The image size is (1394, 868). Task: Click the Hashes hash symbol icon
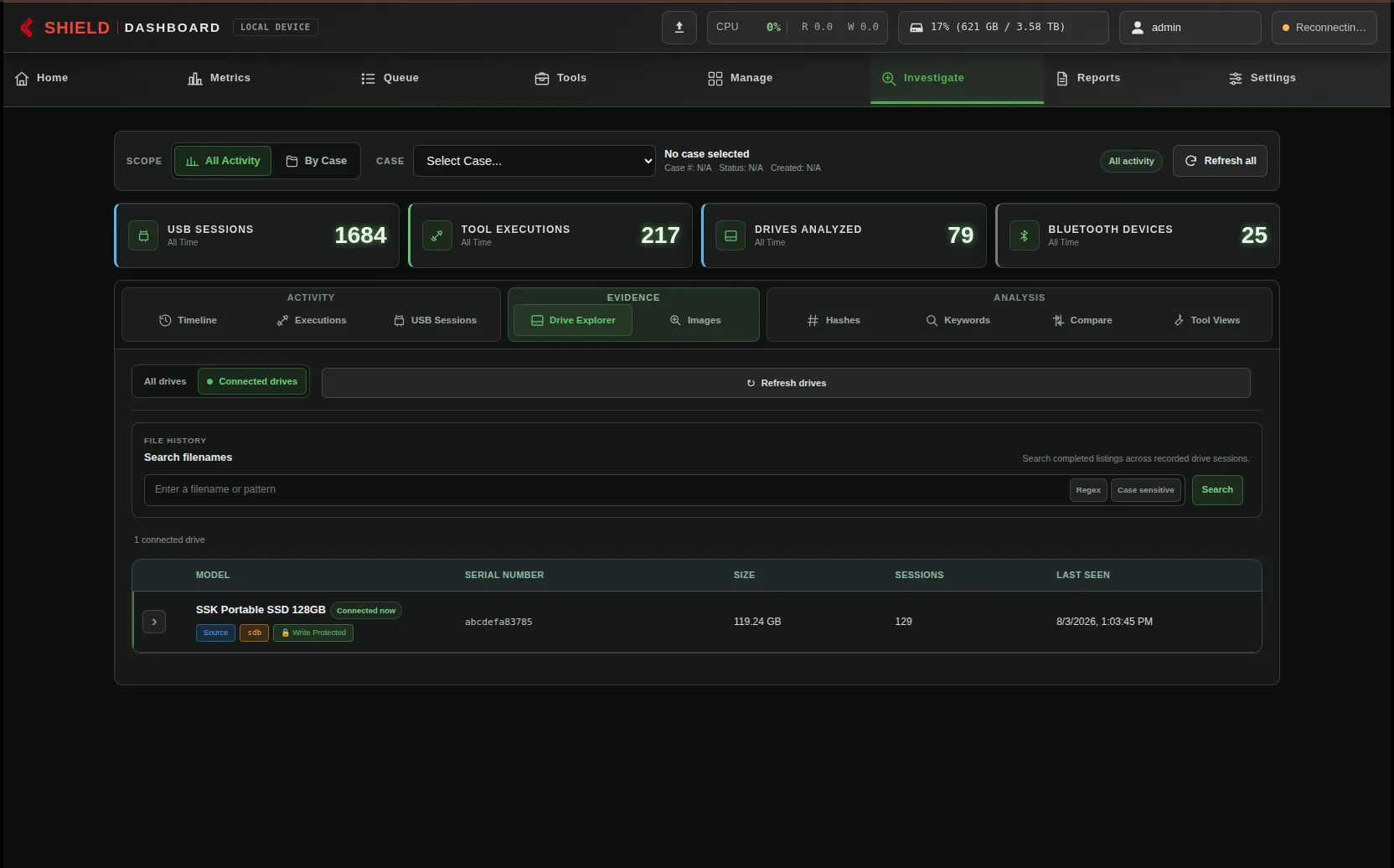tap(813, 320)
